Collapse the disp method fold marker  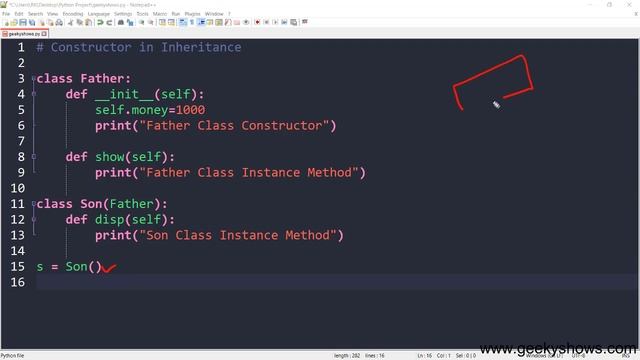[34, 220]
